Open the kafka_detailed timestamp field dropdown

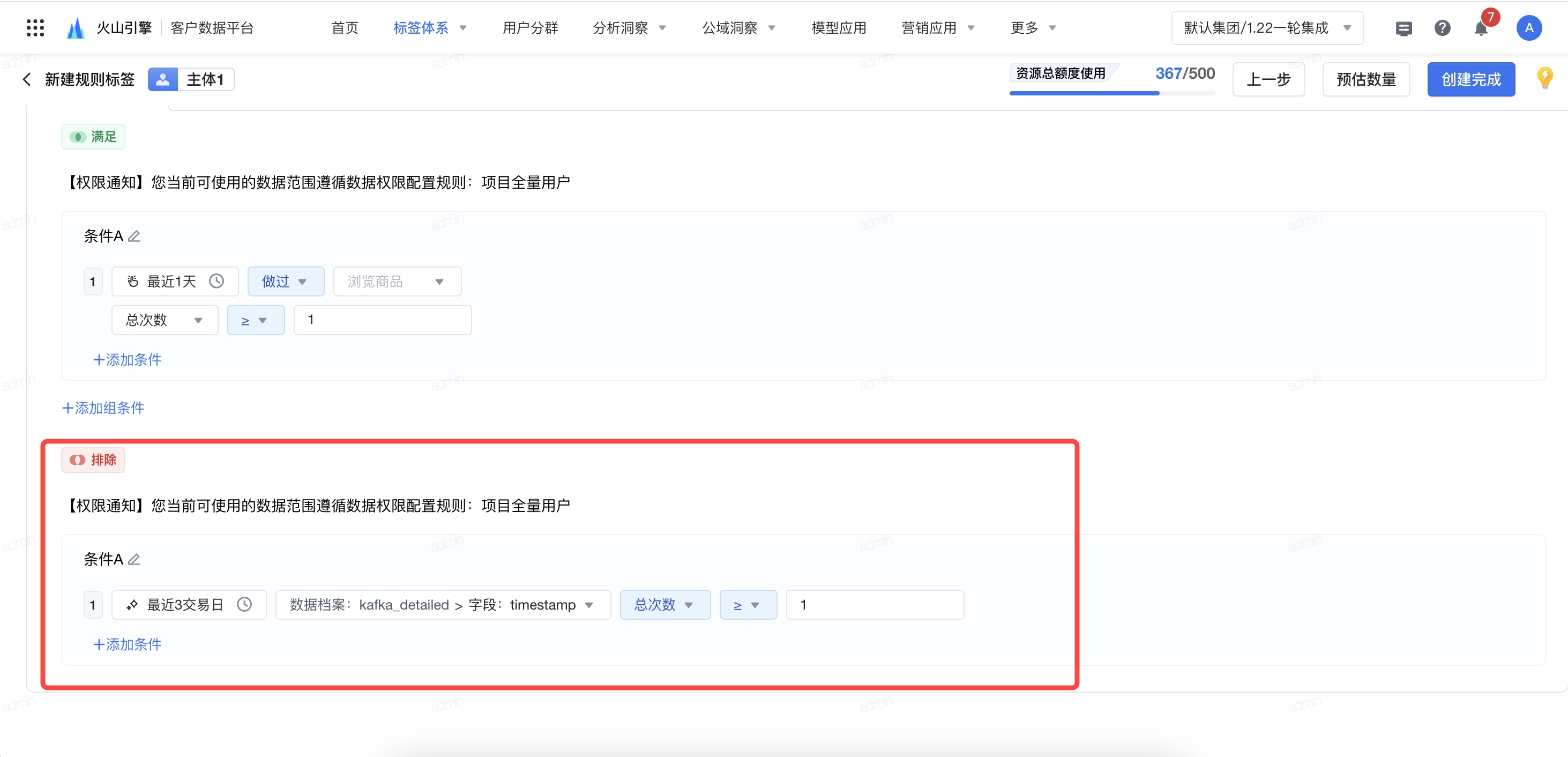(443, 604)
